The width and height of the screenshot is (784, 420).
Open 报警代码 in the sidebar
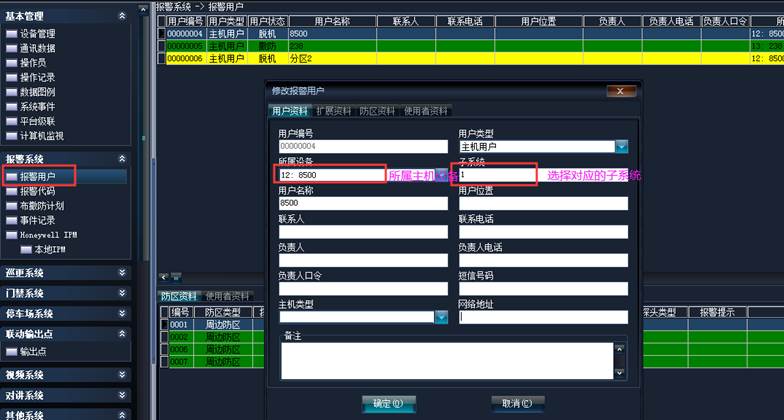(x=37, y=191)
